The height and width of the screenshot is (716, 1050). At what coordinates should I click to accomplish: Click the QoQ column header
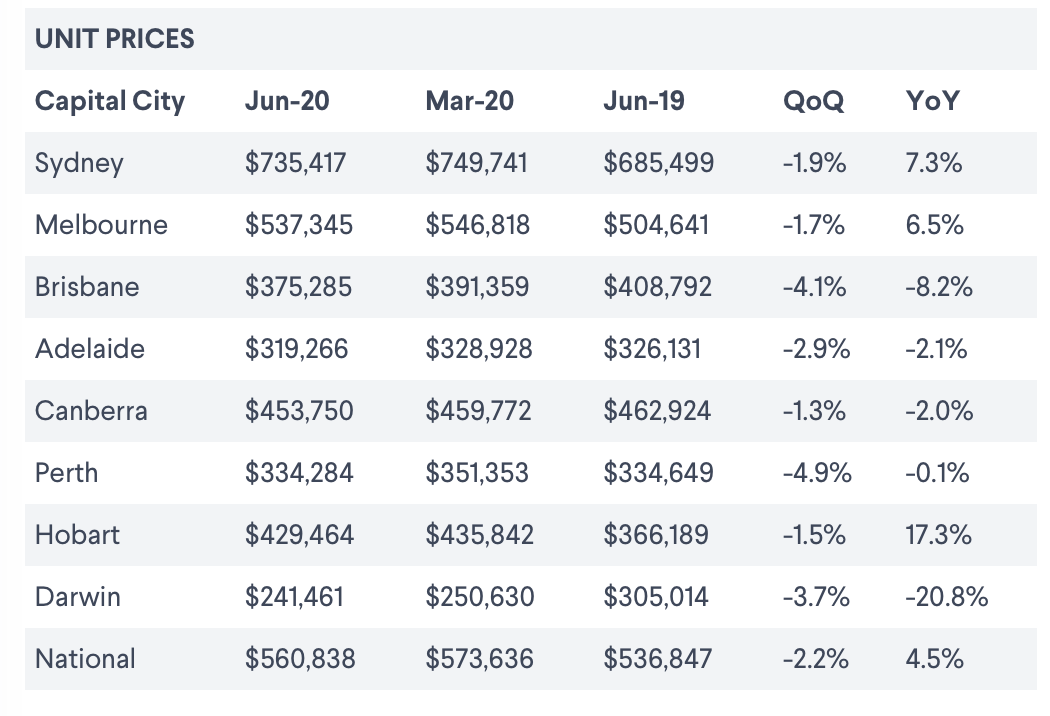(813, 101)
